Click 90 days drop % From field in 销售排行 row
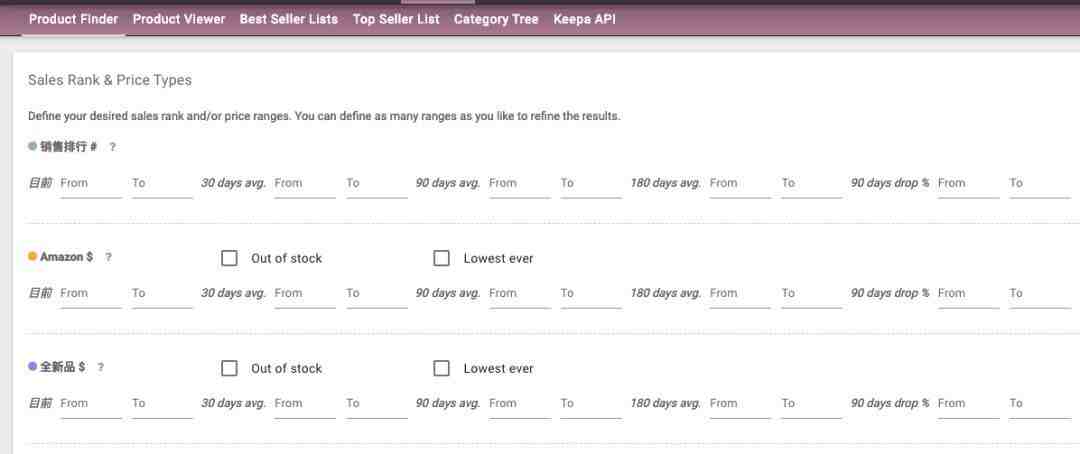The image size is (1080, 454). tap(968, 184)
